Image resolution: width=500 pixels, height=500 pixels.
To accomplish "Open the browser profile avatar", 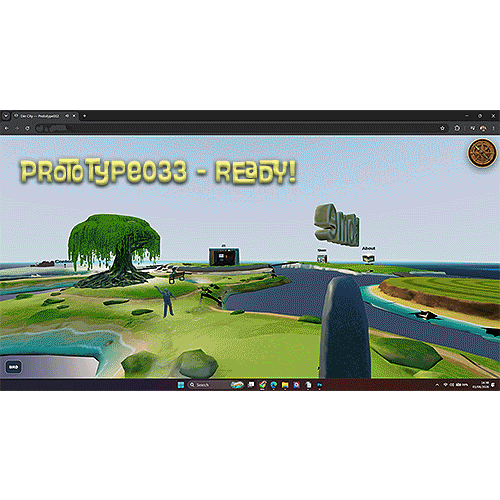I will 483,128.
